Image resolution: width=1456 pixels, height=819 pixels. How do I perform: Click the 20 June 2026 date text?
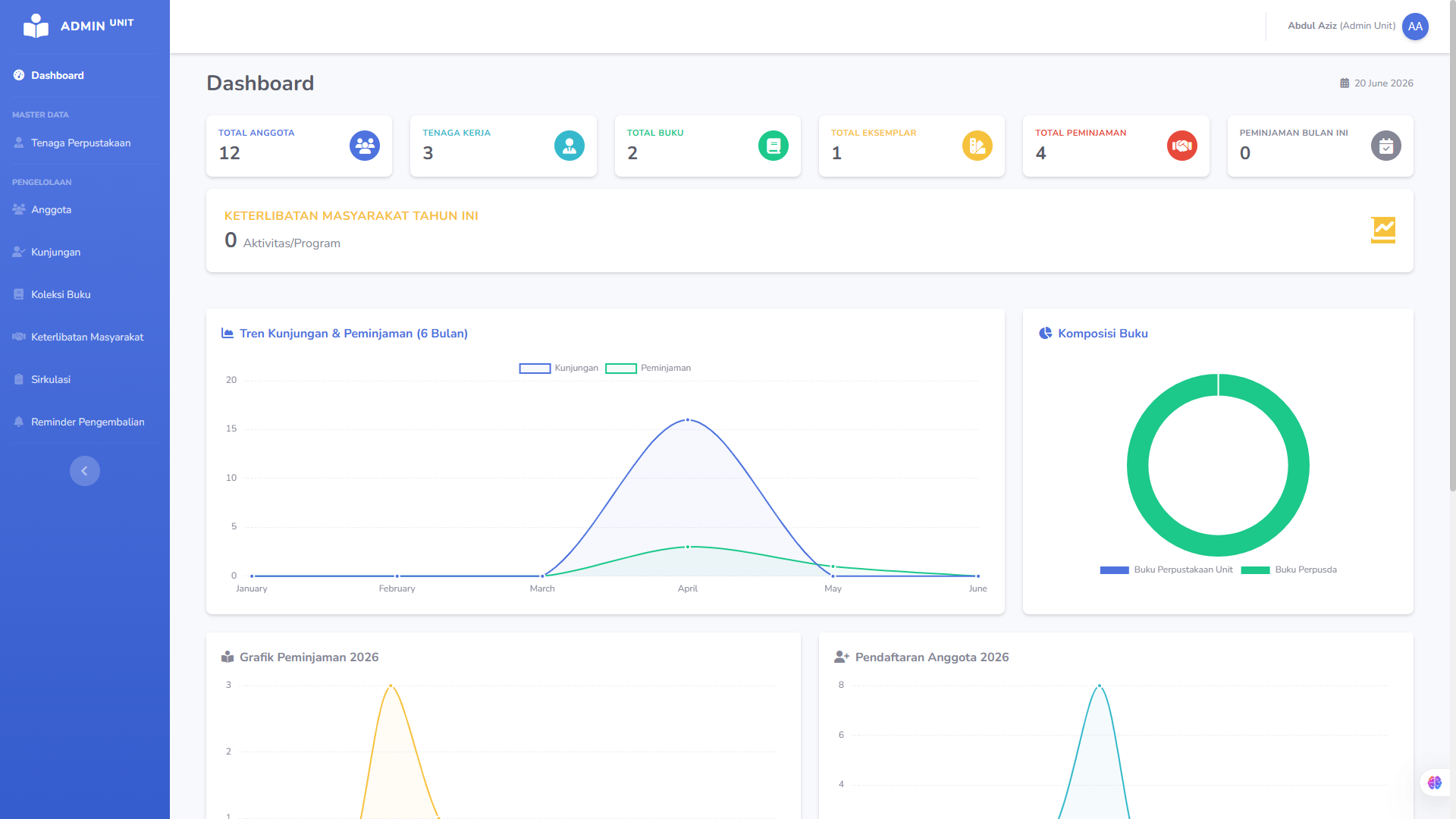pos(1384,83)
